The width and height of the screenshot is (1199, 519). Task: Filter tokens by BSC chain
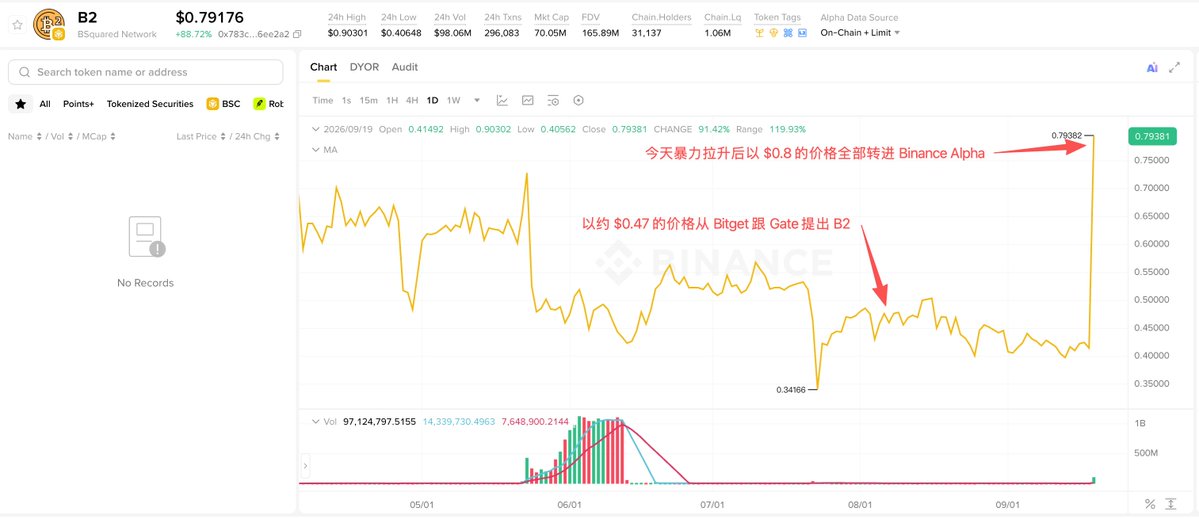point(223,104)
